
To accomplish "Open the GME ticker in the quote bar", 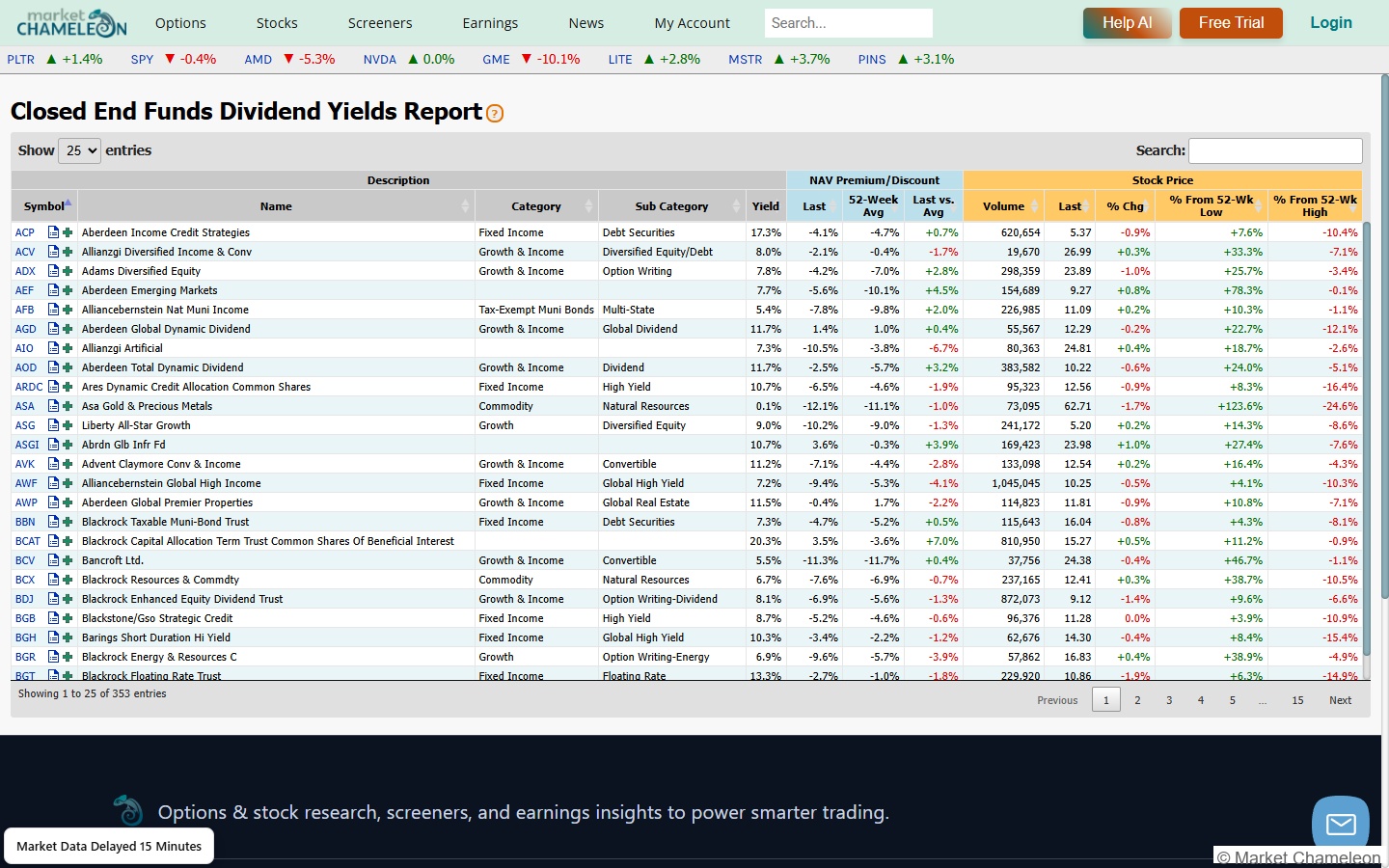I will [x=496, y=60].
